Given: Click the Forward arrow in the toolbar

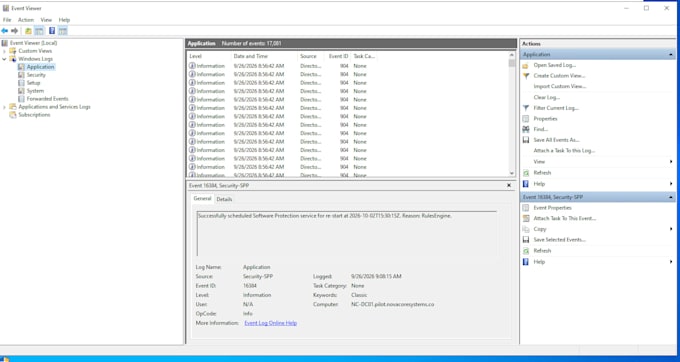Looking at the screenshot, I should [15, 31].
